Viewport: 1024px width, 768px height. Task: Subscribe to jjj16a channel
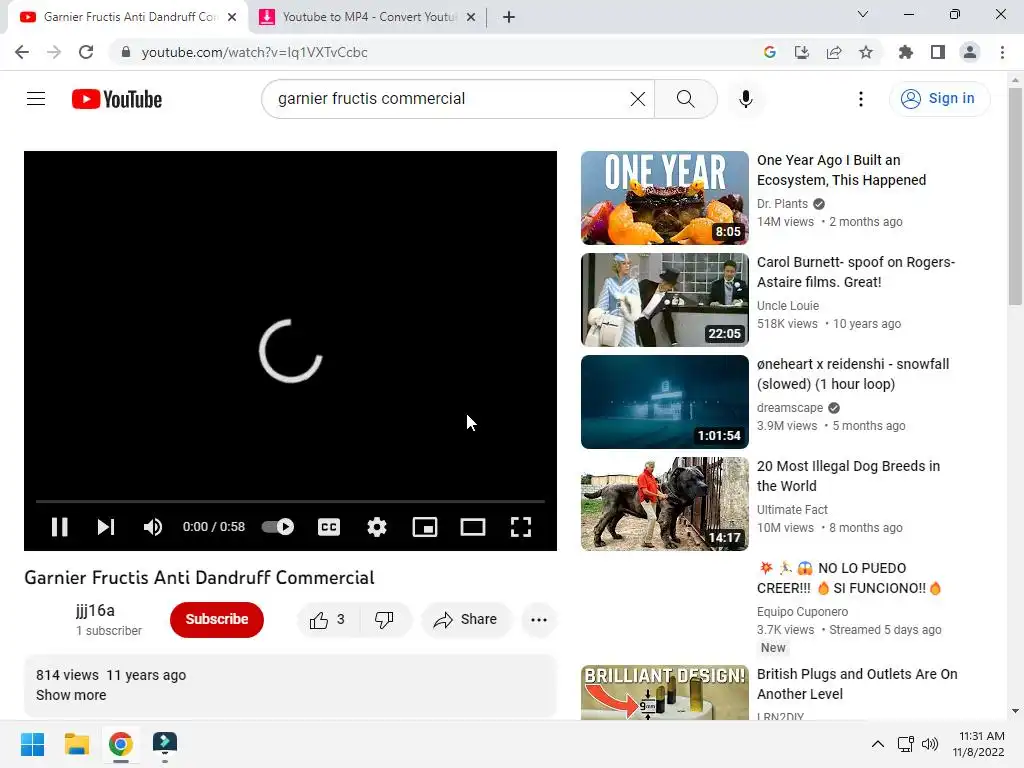(217, 619)
